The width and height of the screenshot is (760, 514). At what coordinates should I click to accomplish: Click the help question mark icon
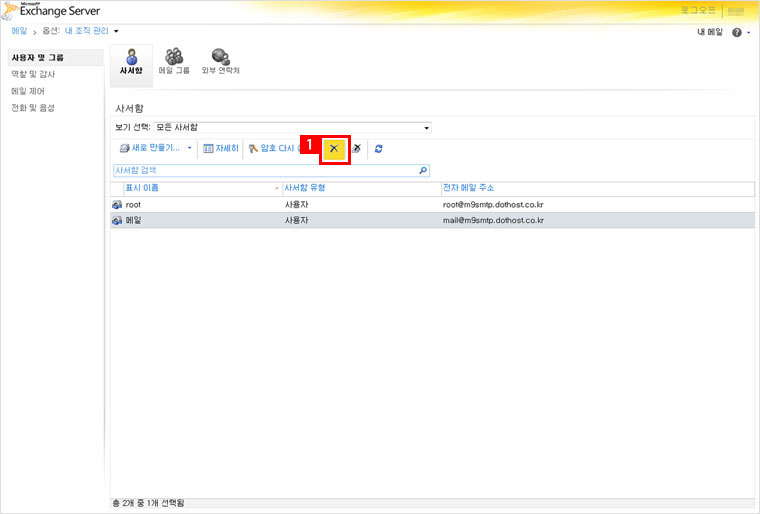[x=737, y=33]
